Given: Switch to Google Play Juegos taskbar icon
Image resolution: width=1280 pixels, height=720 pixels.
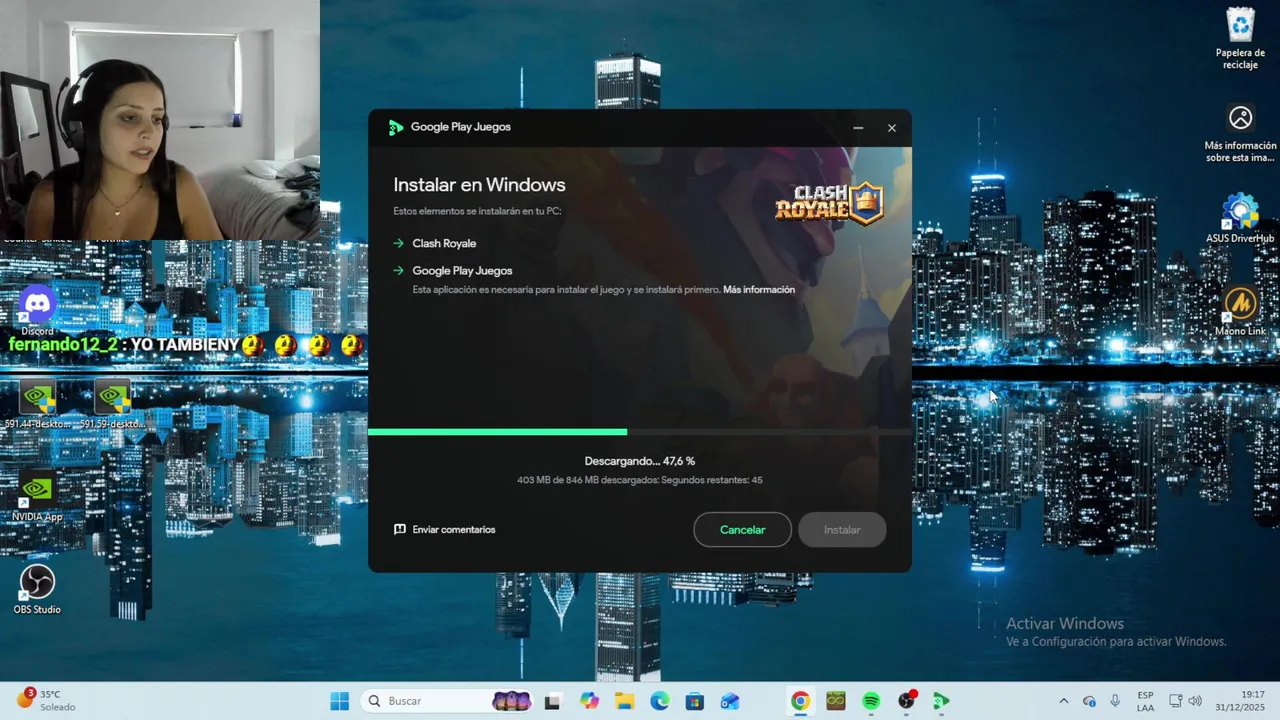Looking at the screenshot, I should (941, 701).
